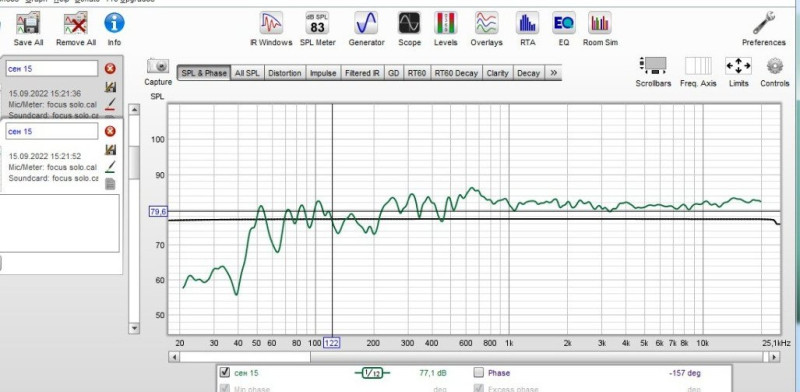Open the Overlays window
800x392 pixels.
click(486, 30)
